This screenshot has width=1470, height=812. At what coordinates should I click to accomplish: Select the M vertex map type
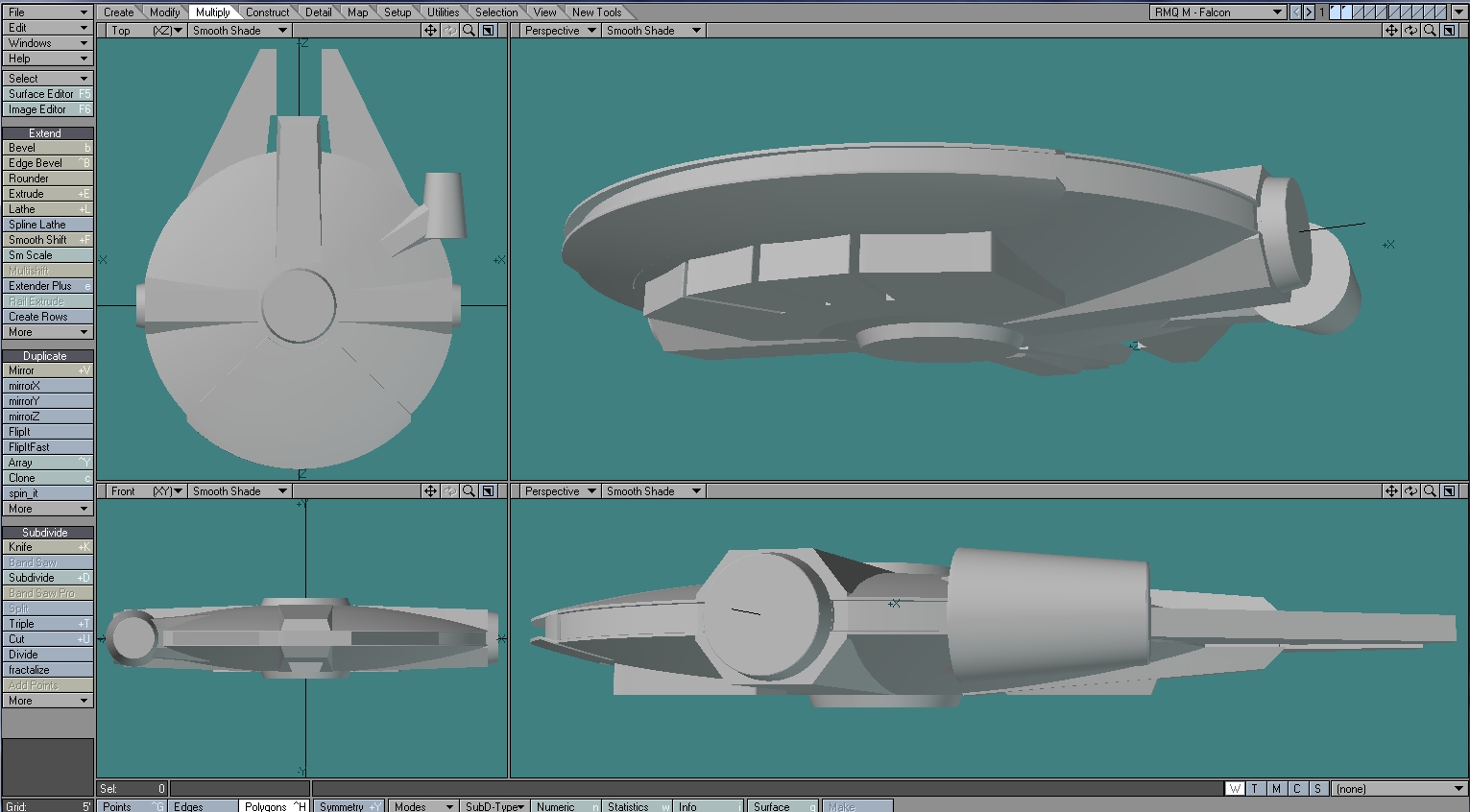(1276, 789)
